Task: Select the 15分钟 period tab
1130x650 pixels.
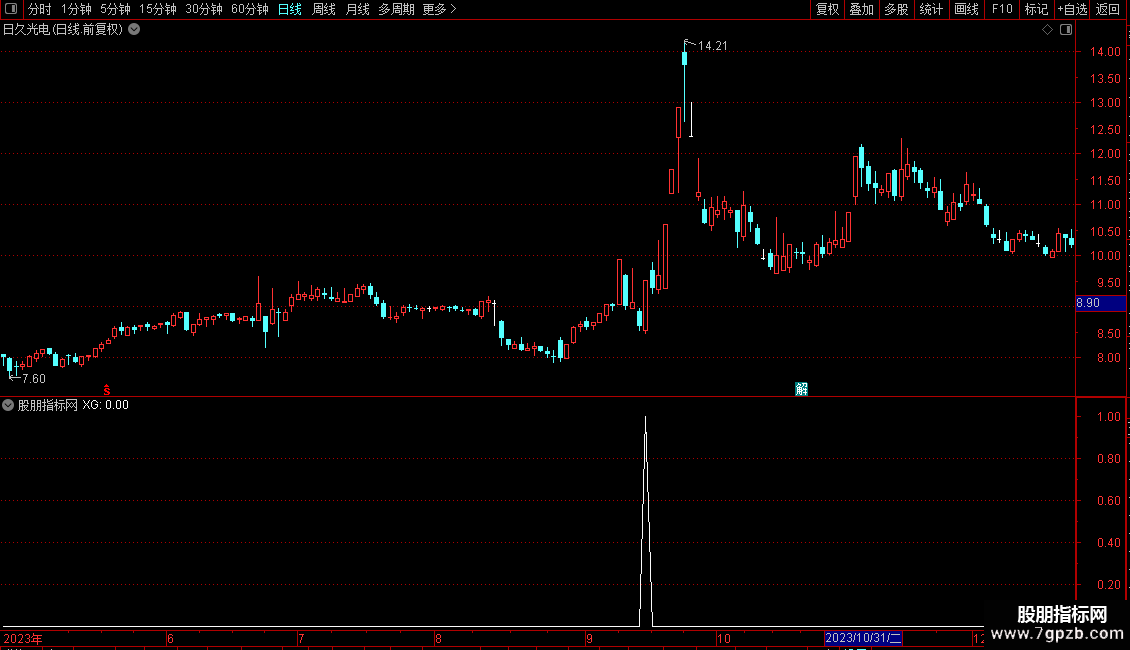Action: coord(158,9)
